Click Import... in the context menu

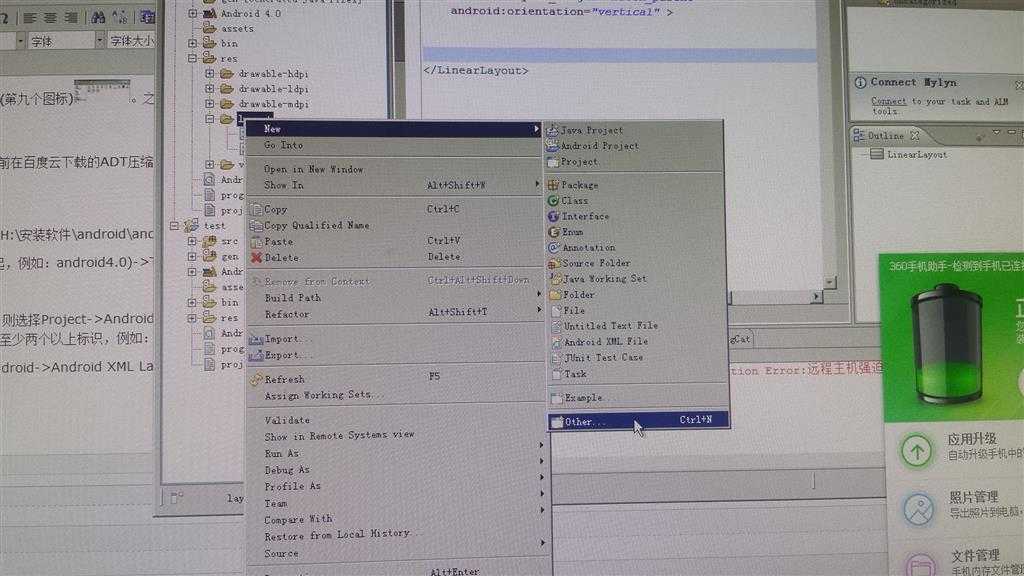(x=395, y=339)
